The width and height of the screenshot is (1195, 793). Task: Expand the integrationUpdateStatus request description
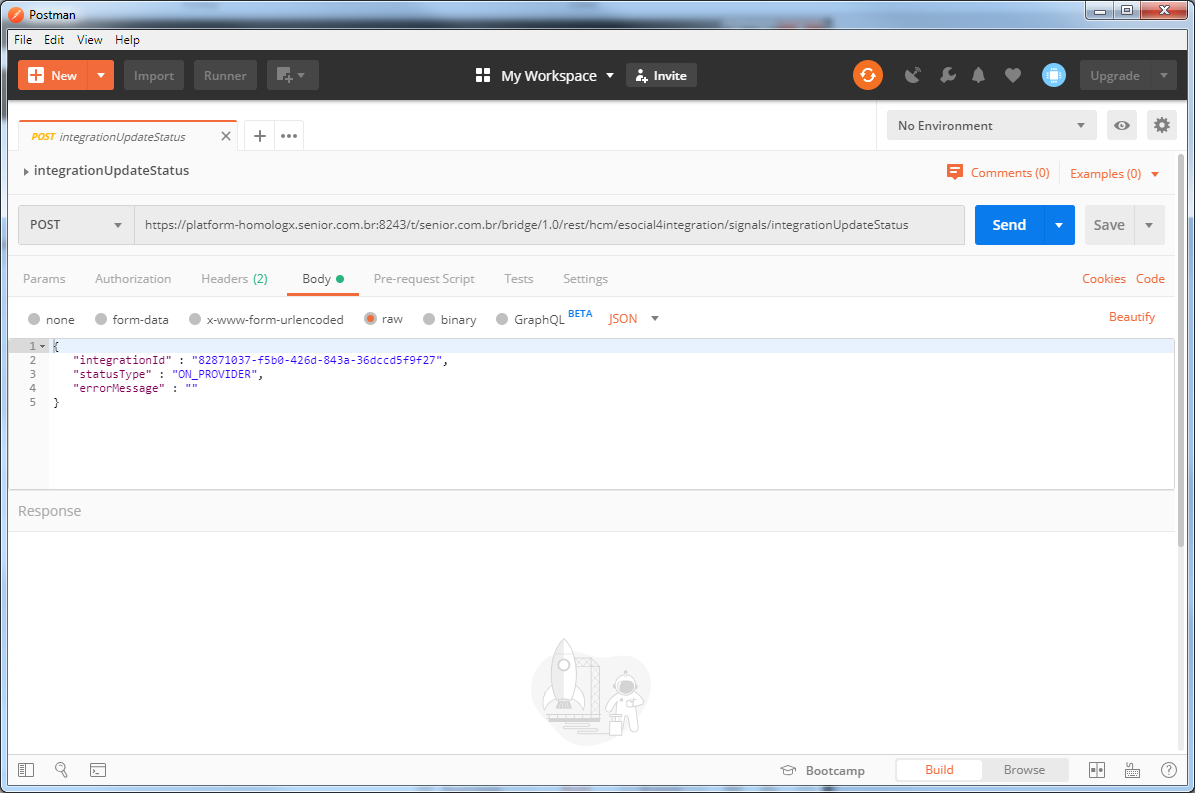(x=26, y=171)
